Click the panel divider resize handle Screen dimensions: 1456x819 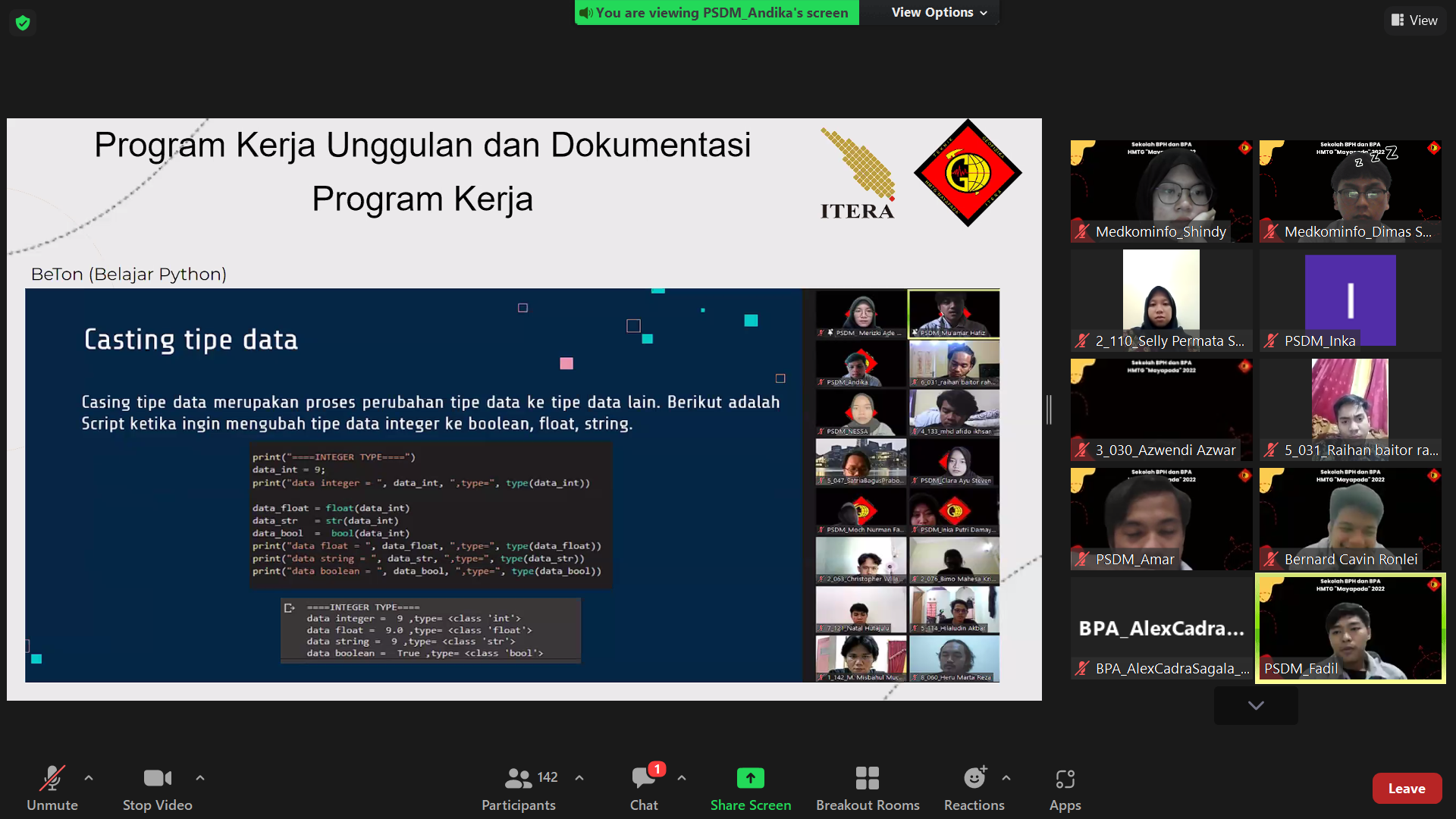tap(1049, 409)
